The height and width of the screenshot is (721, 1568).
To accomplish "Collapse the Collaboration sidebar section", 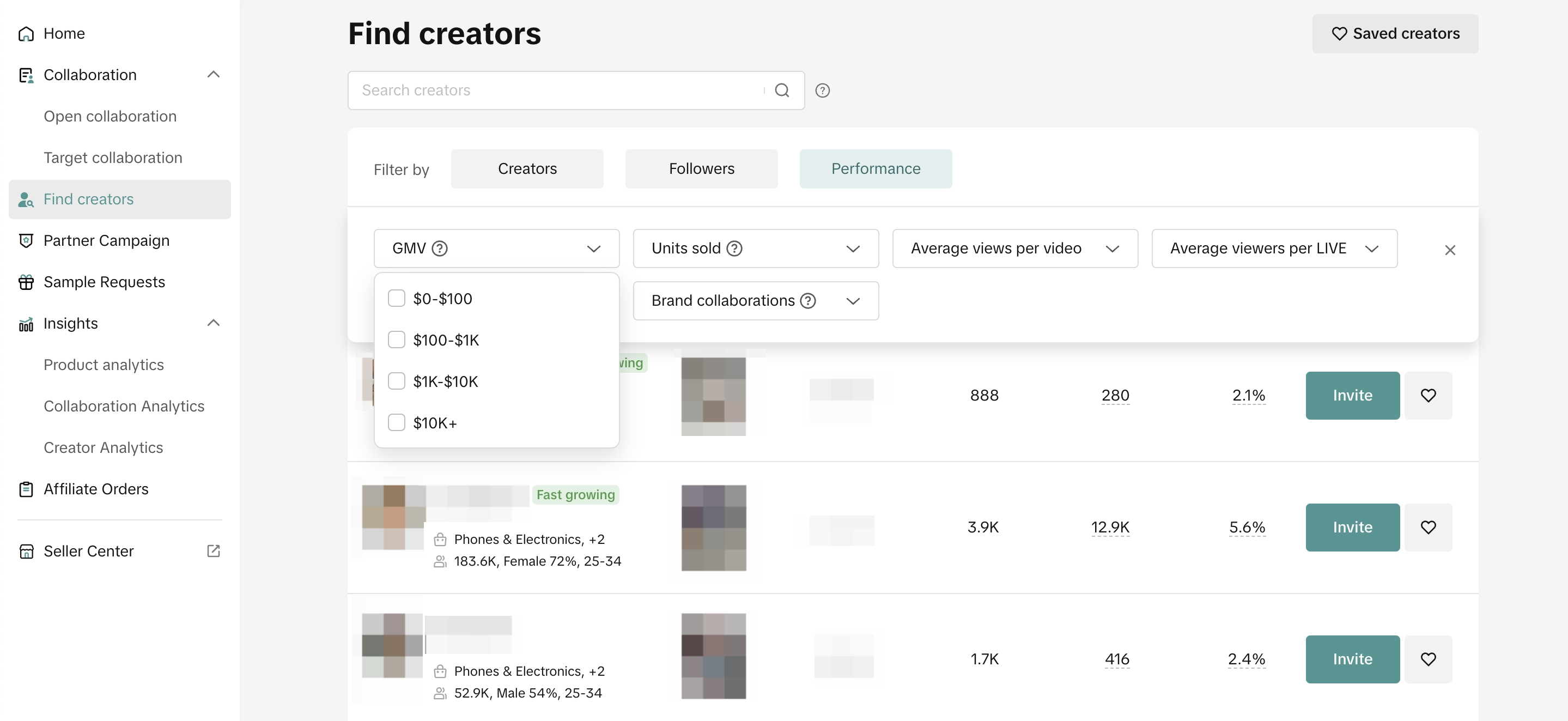I will pyautogui.click(x=213, y=75).
